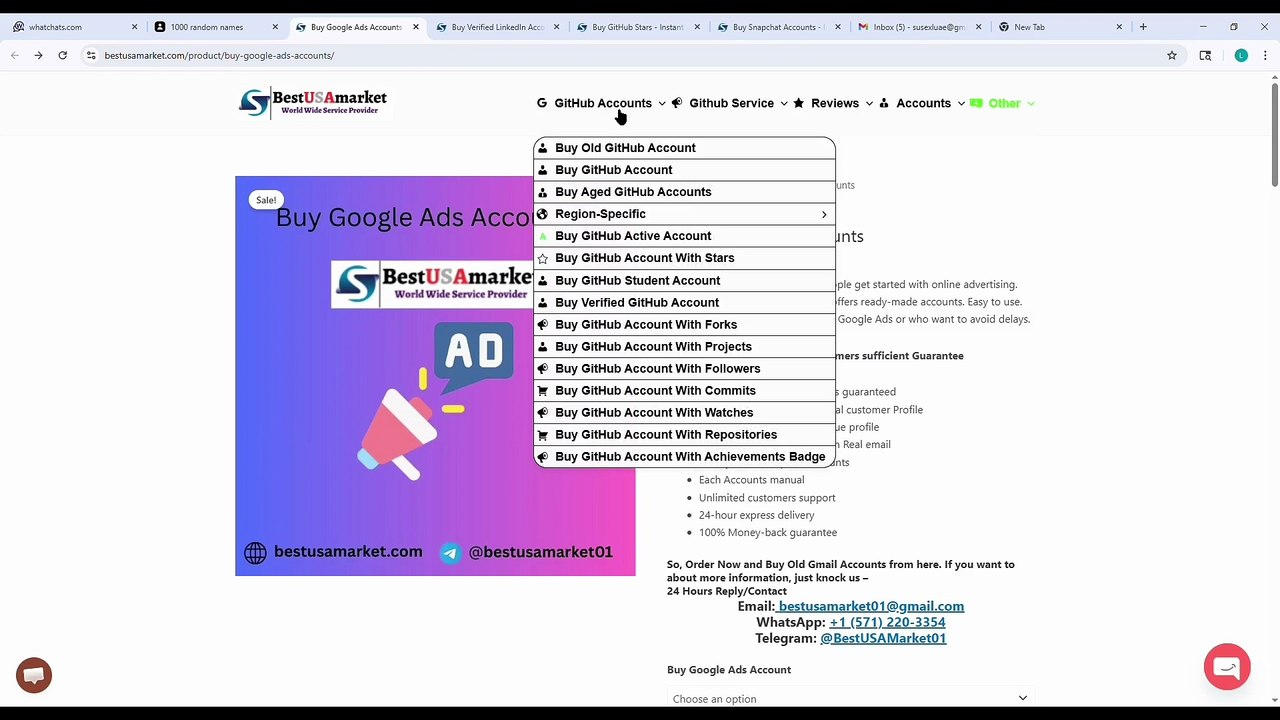This screenshot has width=1280, height=720.
Task: Select Buy GitHub Account With Projects
Action: click(684, 346)
